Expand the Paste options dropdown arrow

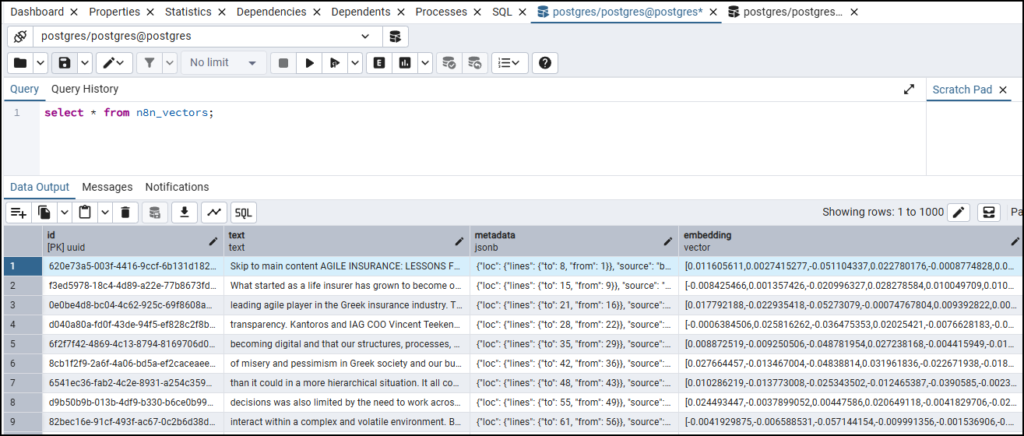104,212
